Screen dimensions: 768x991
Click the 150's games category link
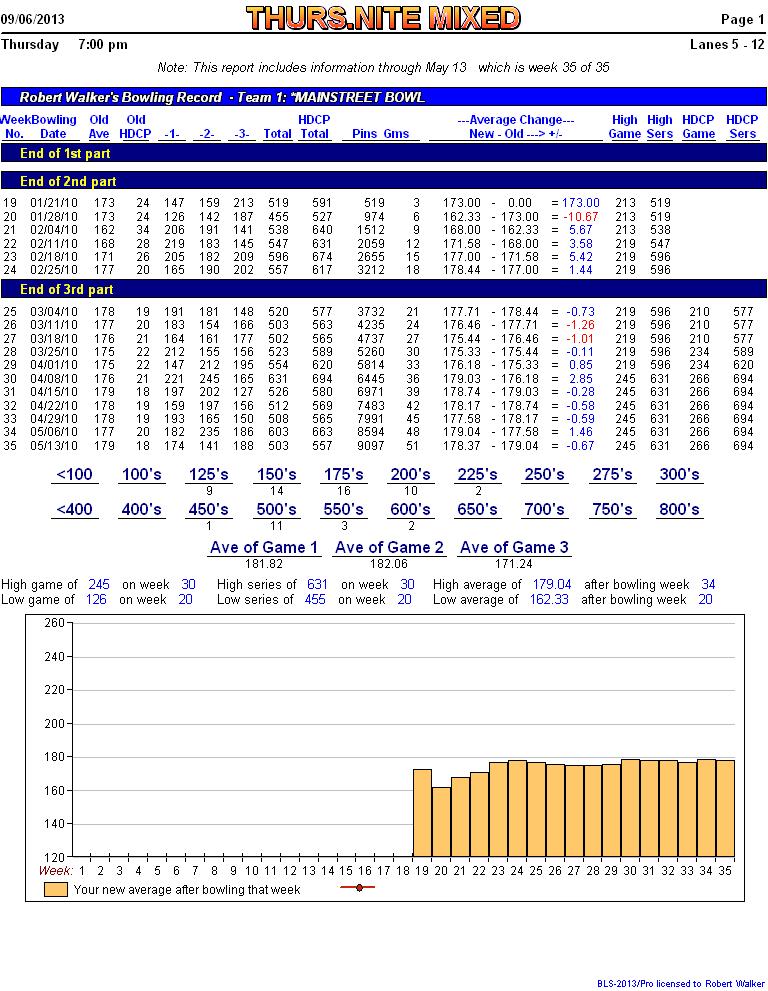276,475
